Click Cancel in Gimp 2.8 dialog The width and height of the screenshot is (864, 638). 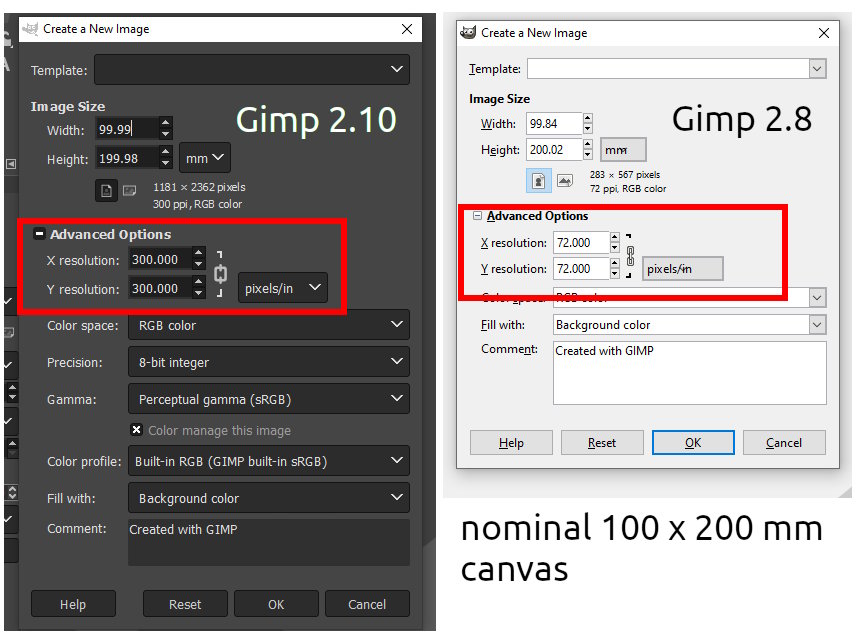pyautogui.click(x=784, y=442)
